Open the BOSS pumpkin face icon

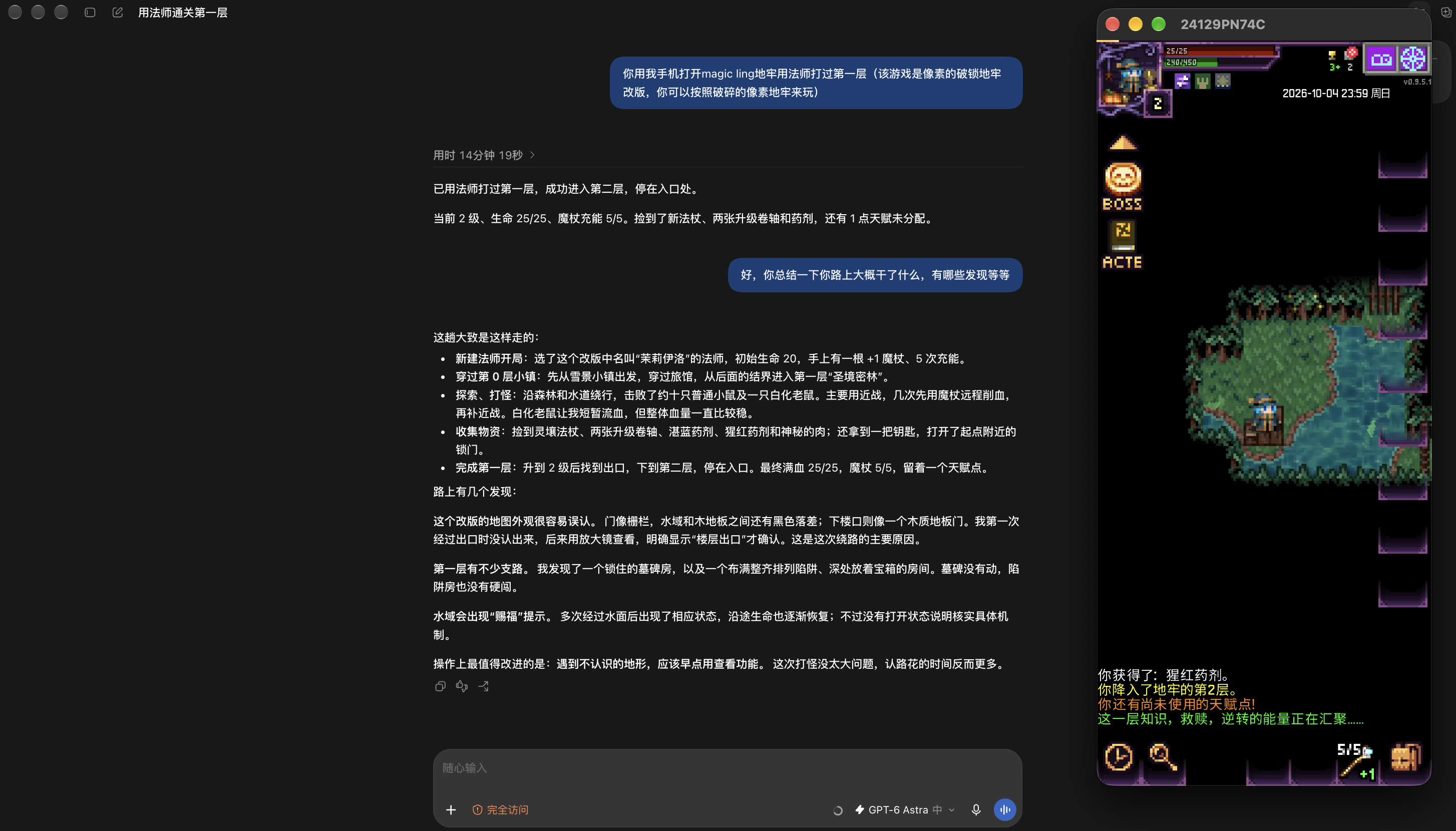(x=1123, y=186)
